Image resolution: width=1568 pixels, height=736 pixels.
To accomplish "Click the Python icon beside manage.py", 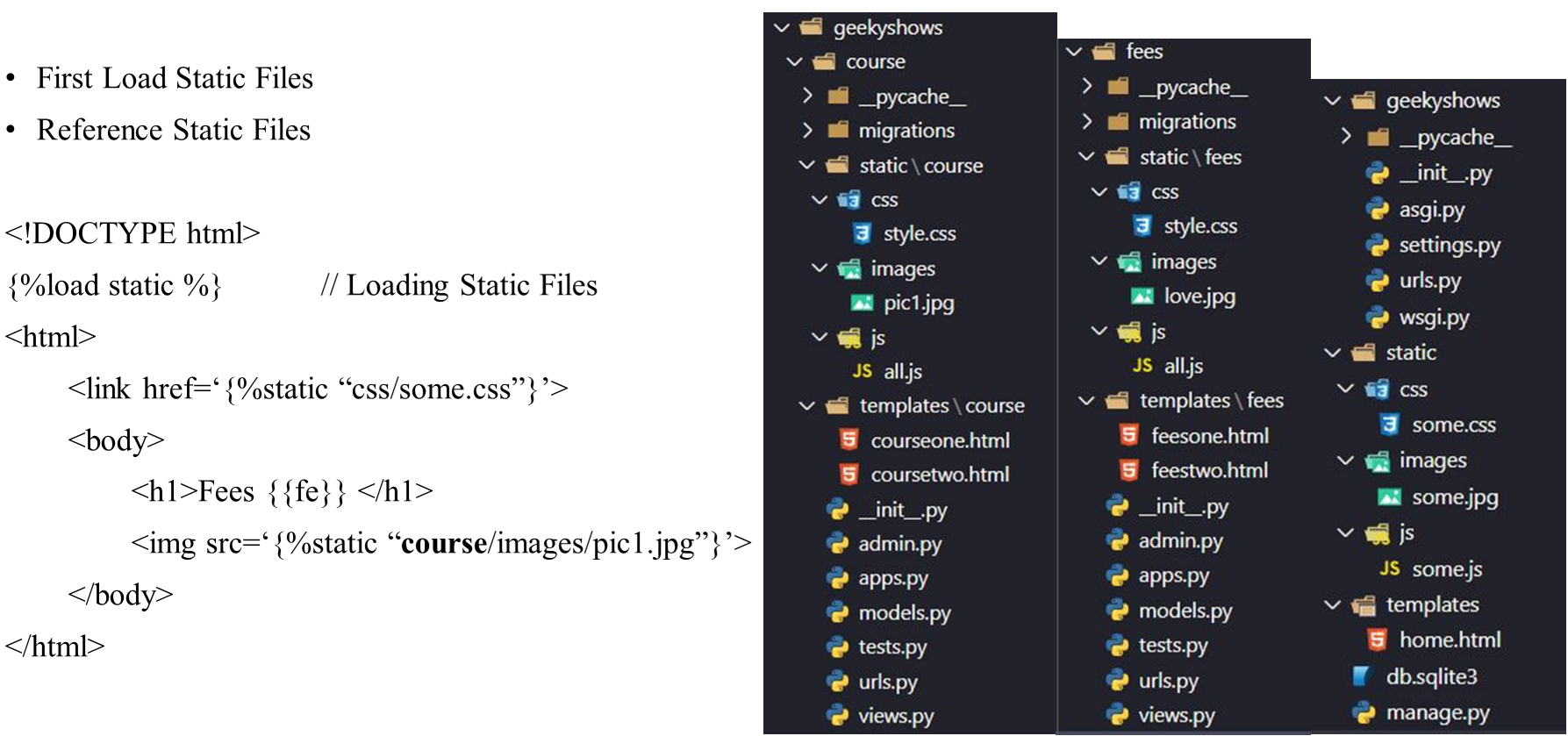I will [1363, 712].
